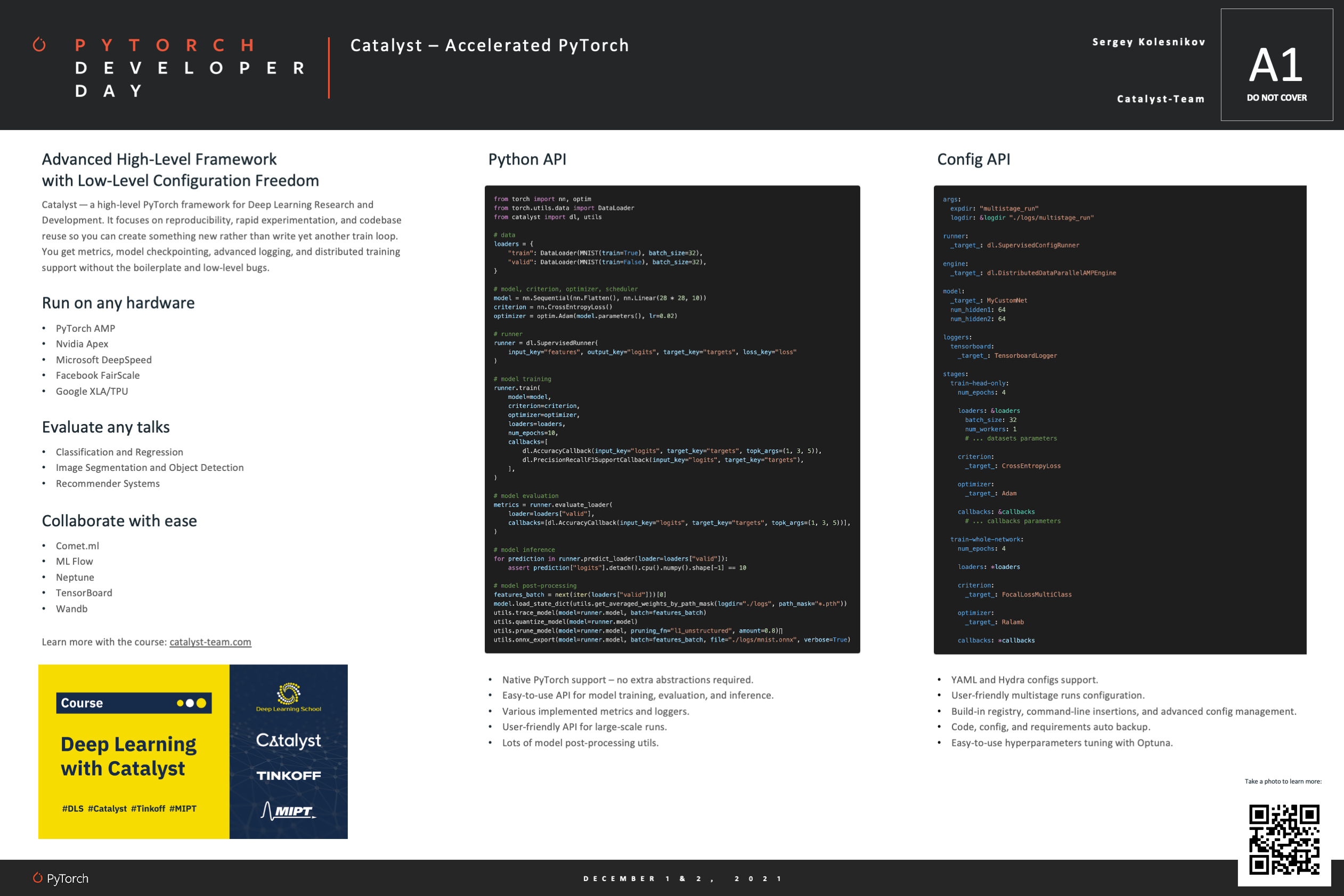Click the Deep Learning with Catalyst banner
The height and width of the screenshot is (896, 1344).
pos(193,752)
